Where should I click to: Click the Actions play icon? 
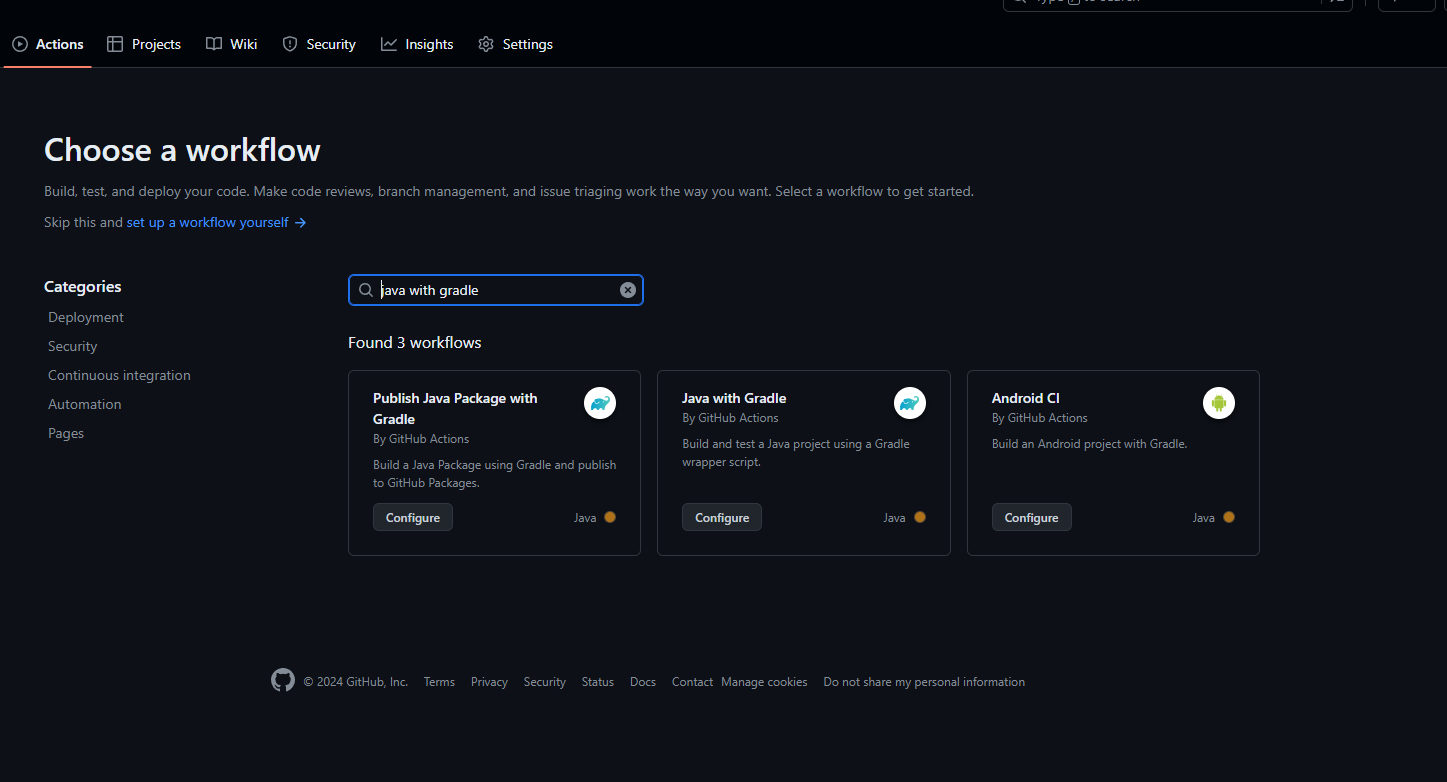click(x=20, y=44)
